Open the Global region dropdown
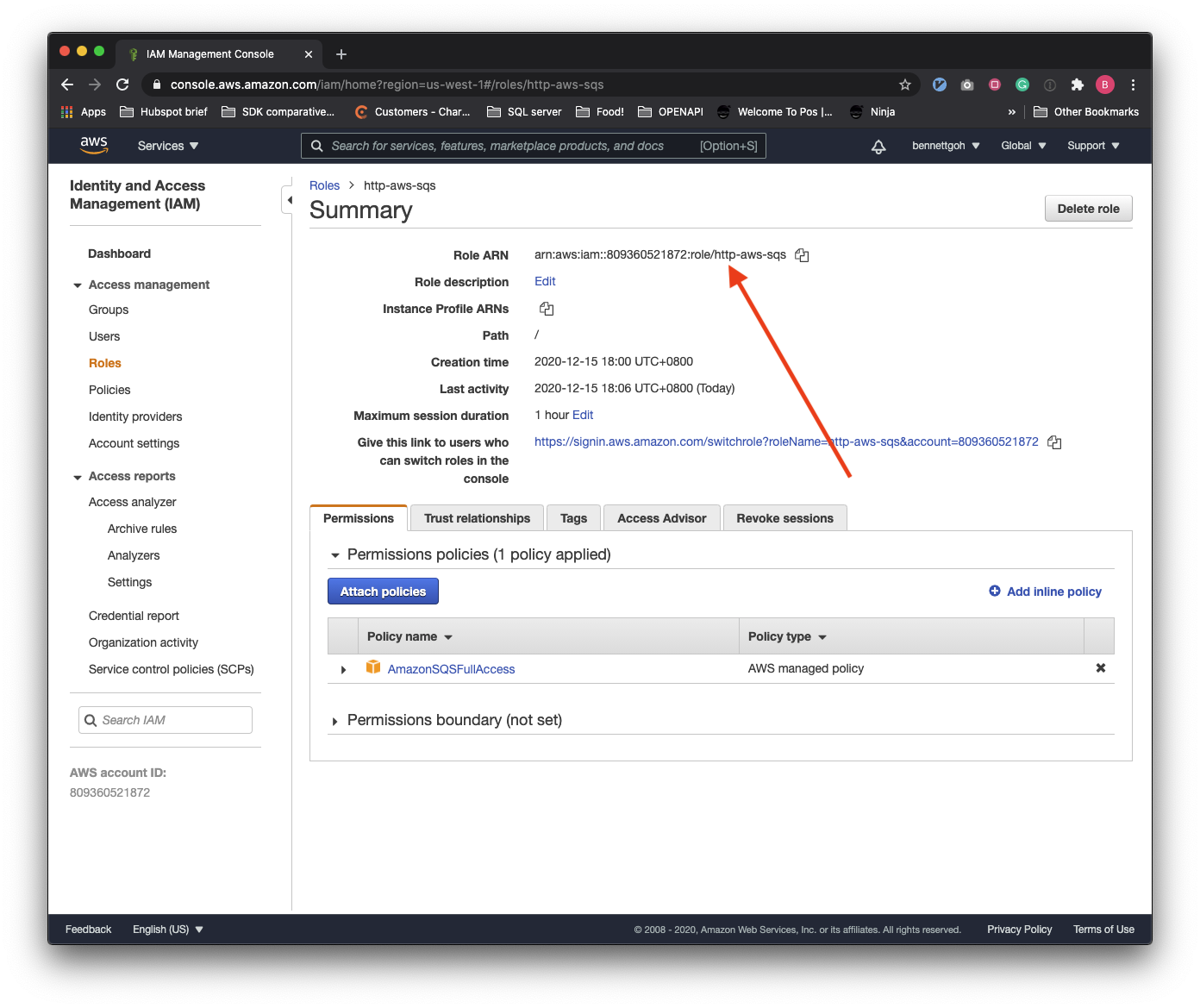Image resolution: width=1200 pixels, height=1008 pixels. 1022,146
